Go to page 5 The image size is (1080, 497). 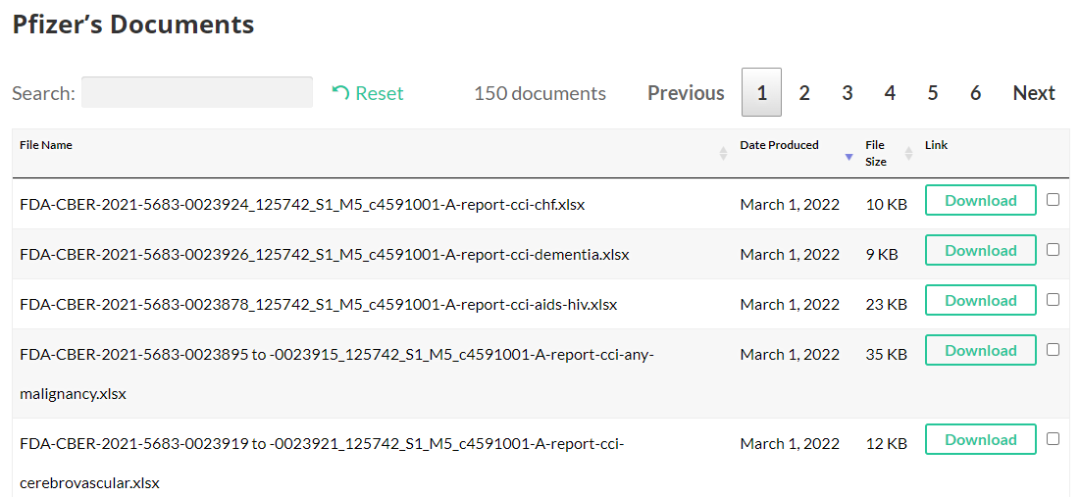pyautogui.click(x=933, y=93)
